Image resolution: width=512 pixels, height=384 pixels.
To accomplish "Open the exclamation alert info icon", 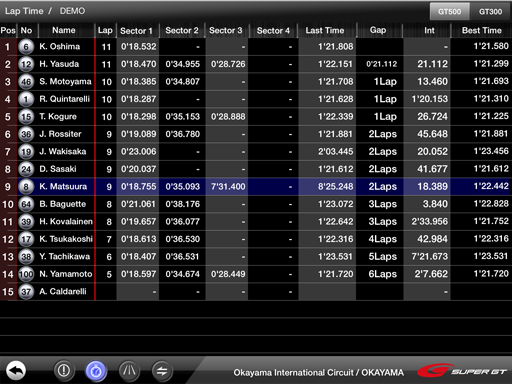I will [x=64, y=371].
